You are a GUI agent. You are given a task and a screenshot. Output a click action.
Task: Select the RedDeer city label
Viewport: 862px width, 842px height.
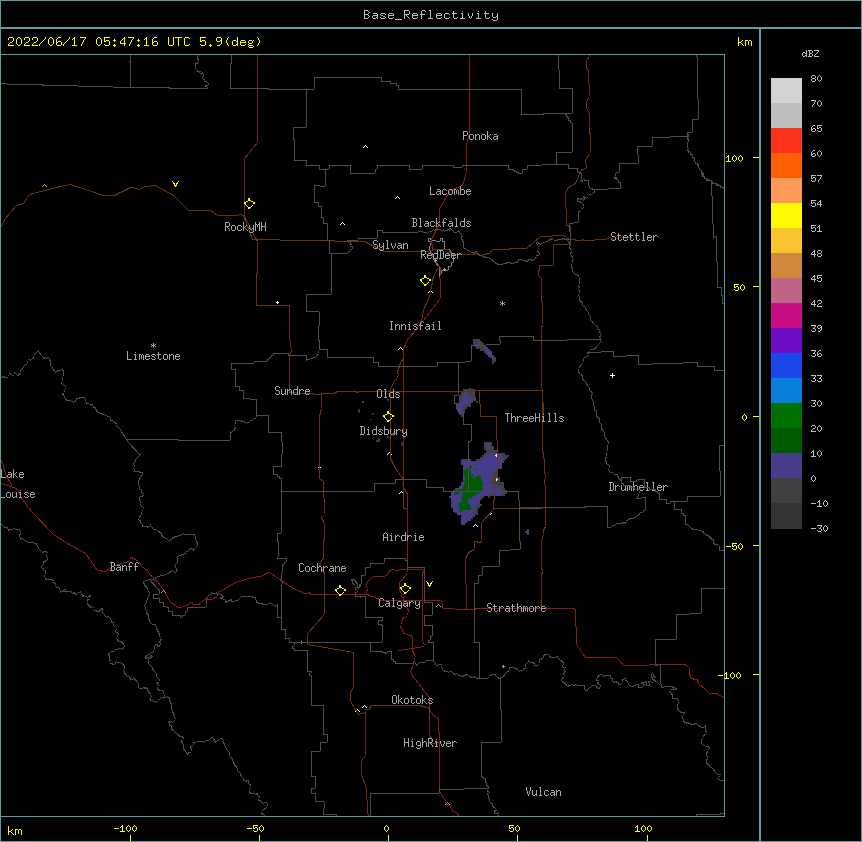coord(440,255)
